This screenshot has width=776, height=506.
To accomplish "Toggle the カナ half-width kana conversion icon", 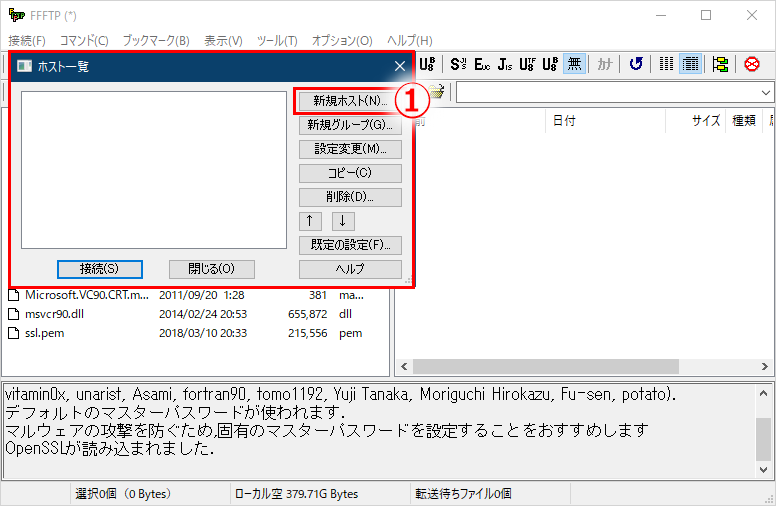I will coord(605,64).
